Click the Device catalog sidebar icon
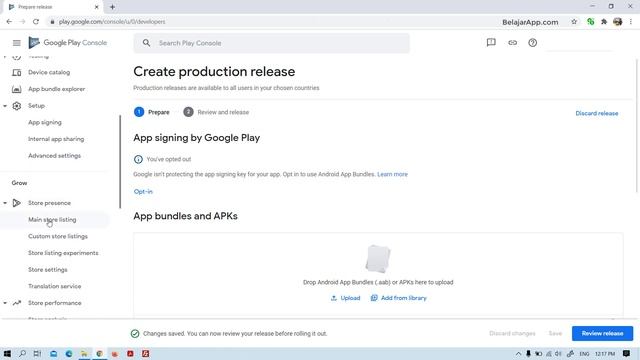The width and height of the screenshot is (640, 360). tap(16, 73)
